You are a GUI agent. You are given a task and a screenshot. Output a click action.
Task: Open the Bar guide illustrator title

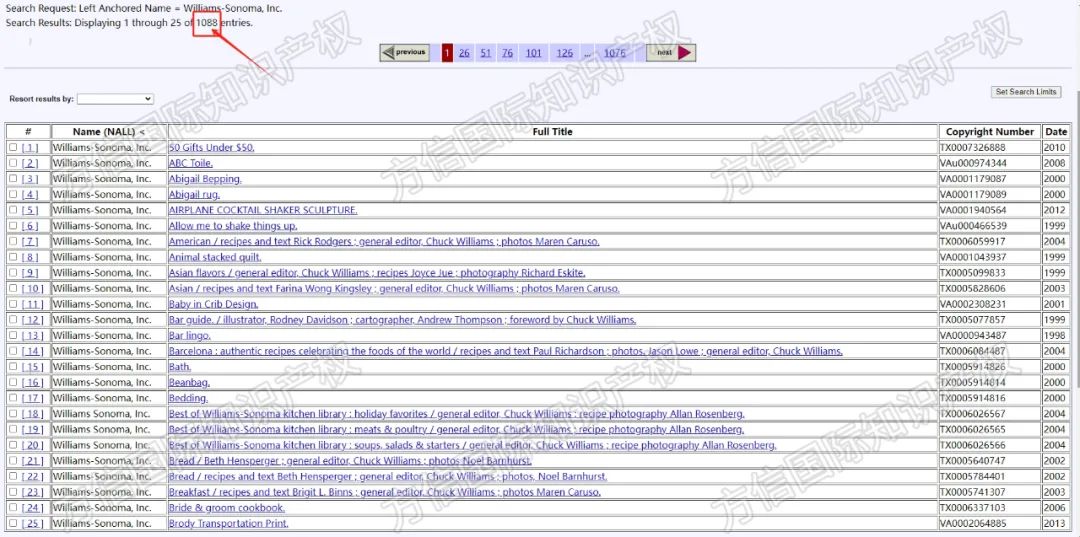(x=402, y=320)
